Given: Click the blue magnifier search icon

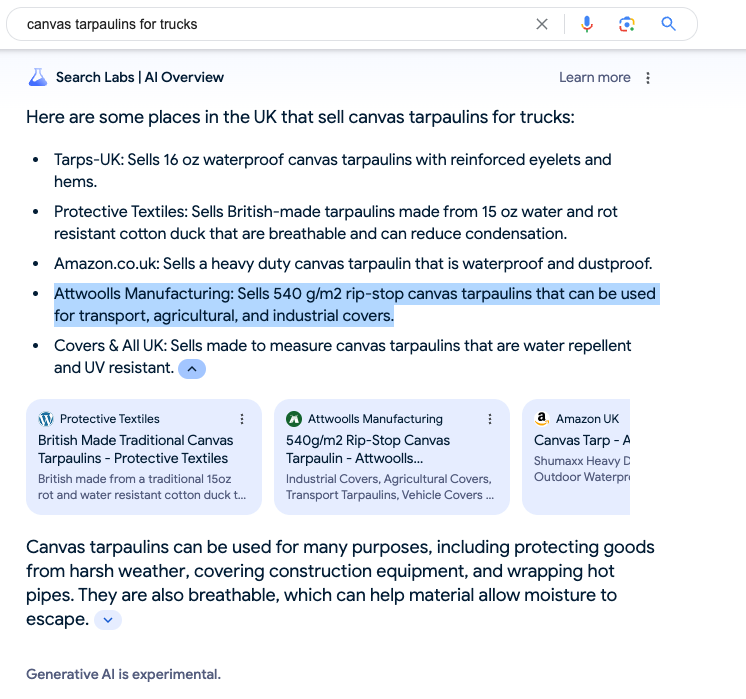Looking at the screenshot, I should pos(668,23).
